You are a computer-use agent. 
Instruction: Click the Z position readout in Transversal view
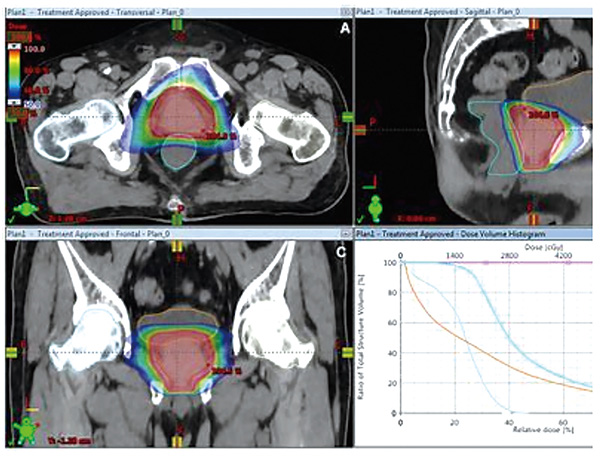[67, 219]
